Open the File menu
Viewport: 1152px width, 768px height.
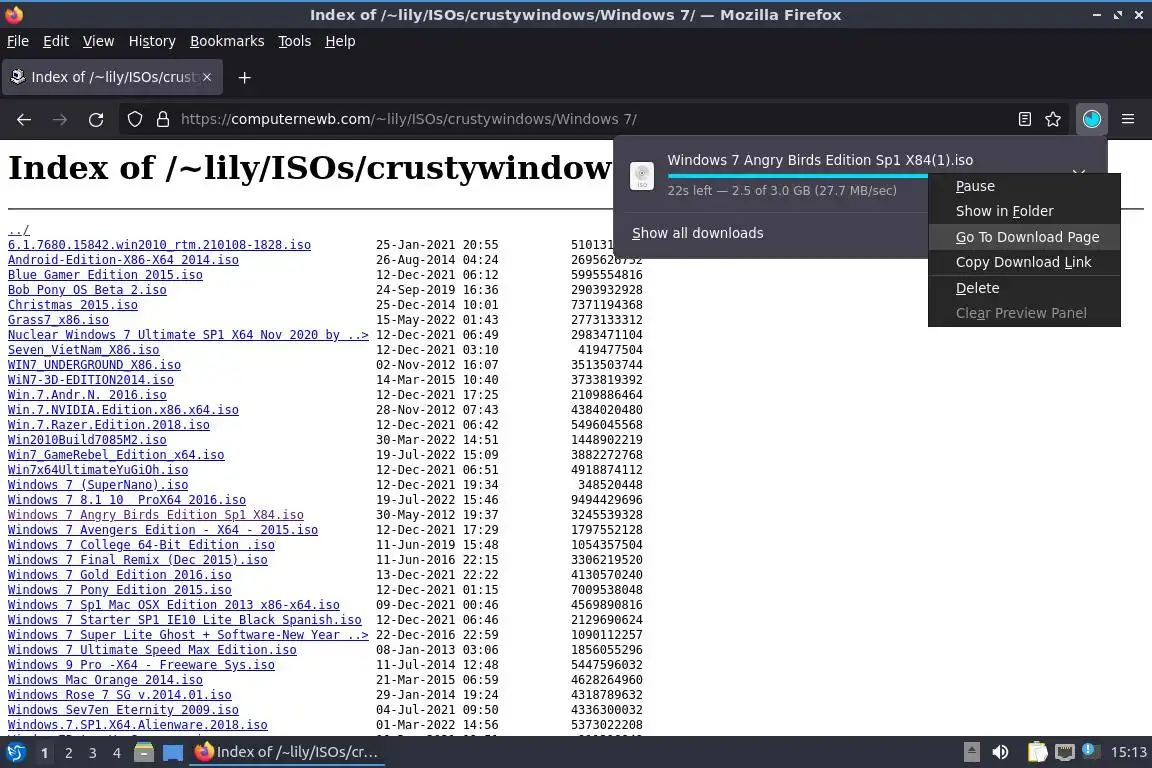(18, 41)
